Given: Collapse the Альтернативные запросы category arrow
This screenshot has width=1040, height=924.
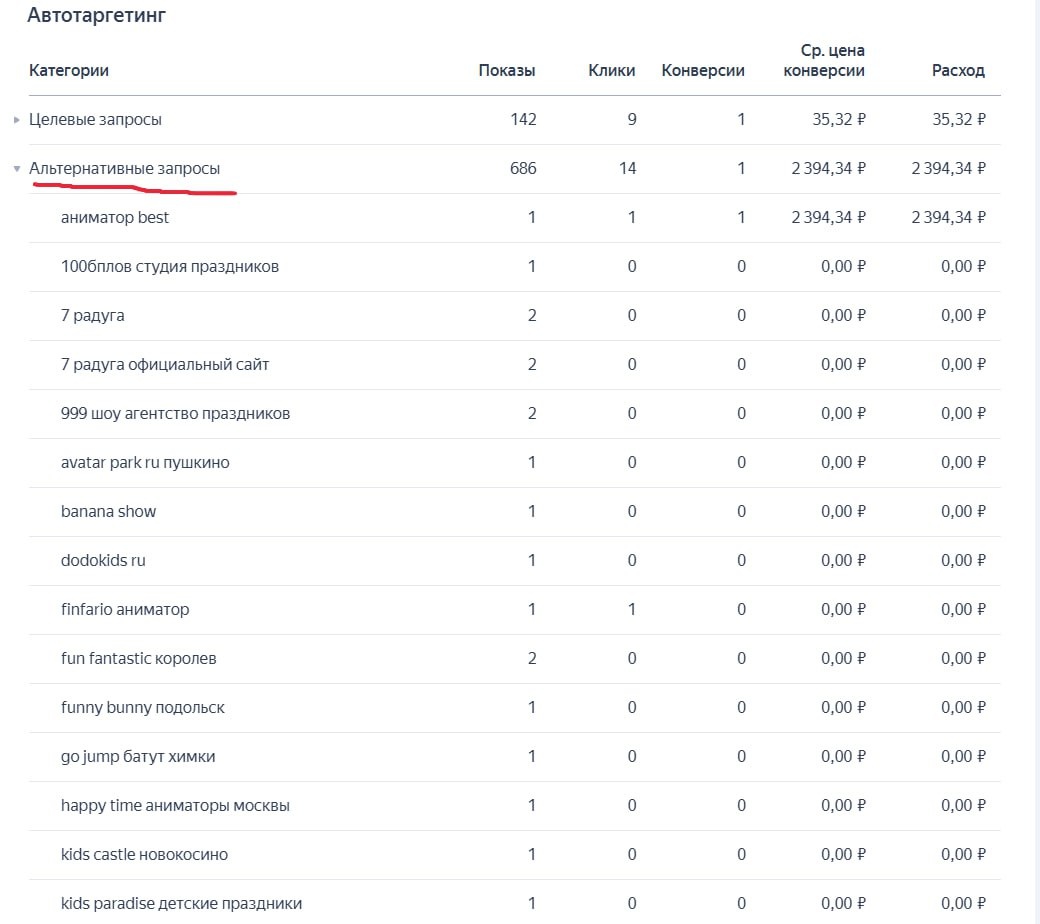Looking at the screenshot, I should (17, 169).
